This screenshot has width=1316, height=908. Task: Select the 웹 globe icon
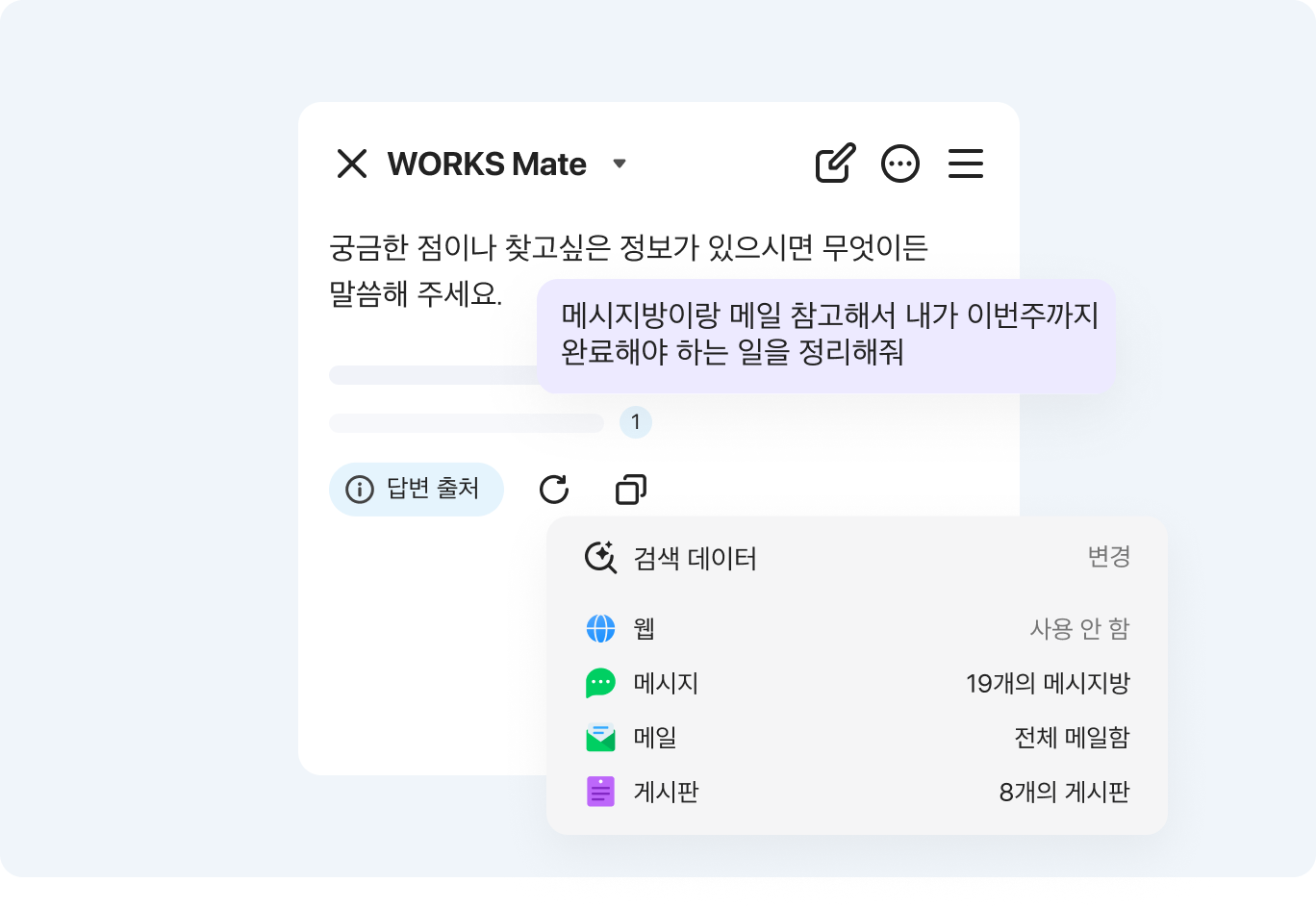click(600, 629)
